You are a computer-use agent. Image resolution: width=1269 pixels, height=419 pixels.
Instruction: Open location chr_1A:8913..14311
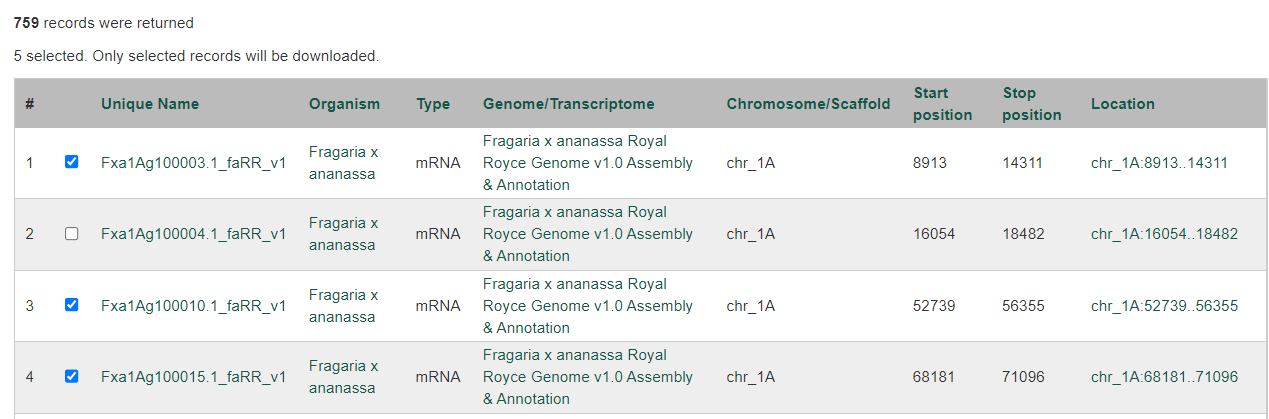[x=1159, y=163]
